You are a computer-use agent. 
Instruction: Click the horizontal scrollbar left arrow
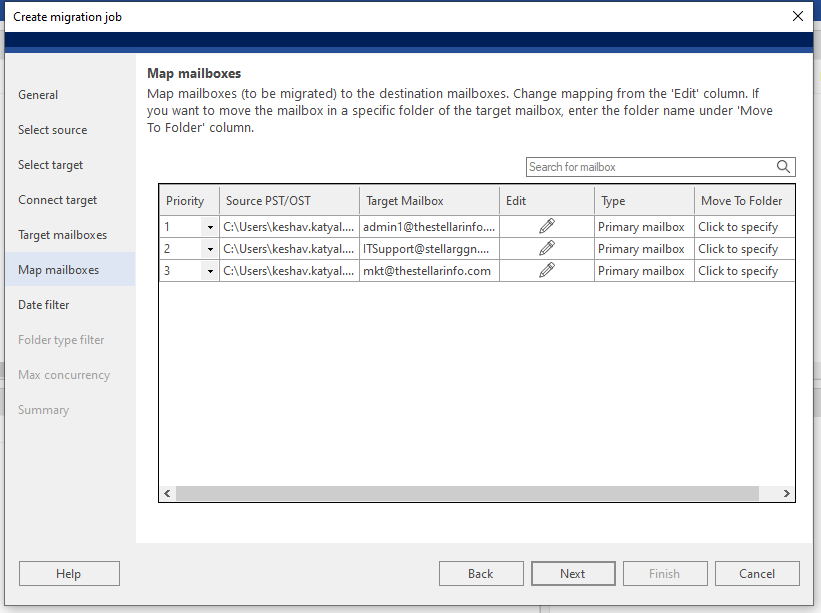pos(167,494)
